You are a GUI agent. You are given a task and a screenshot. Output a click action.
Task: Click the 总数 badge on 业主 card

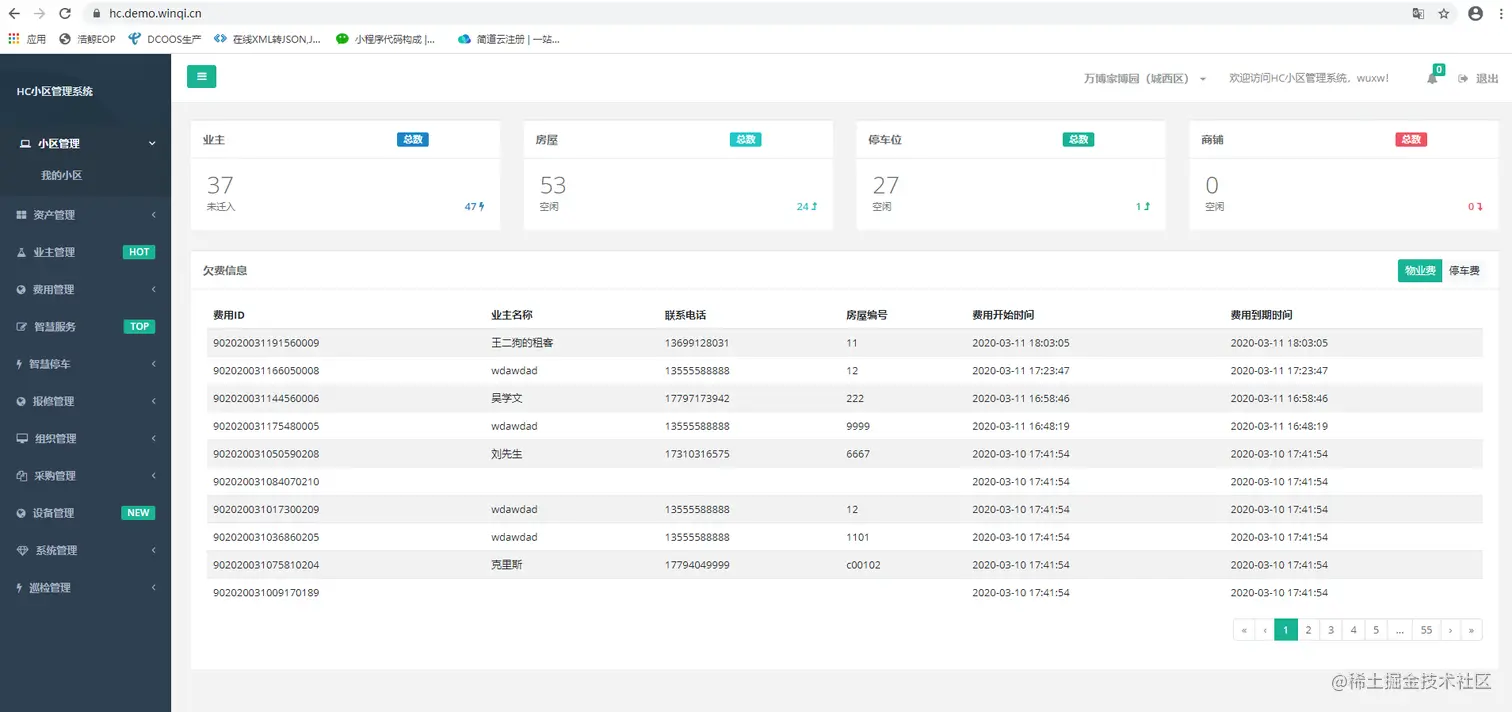tap(413, 140)
